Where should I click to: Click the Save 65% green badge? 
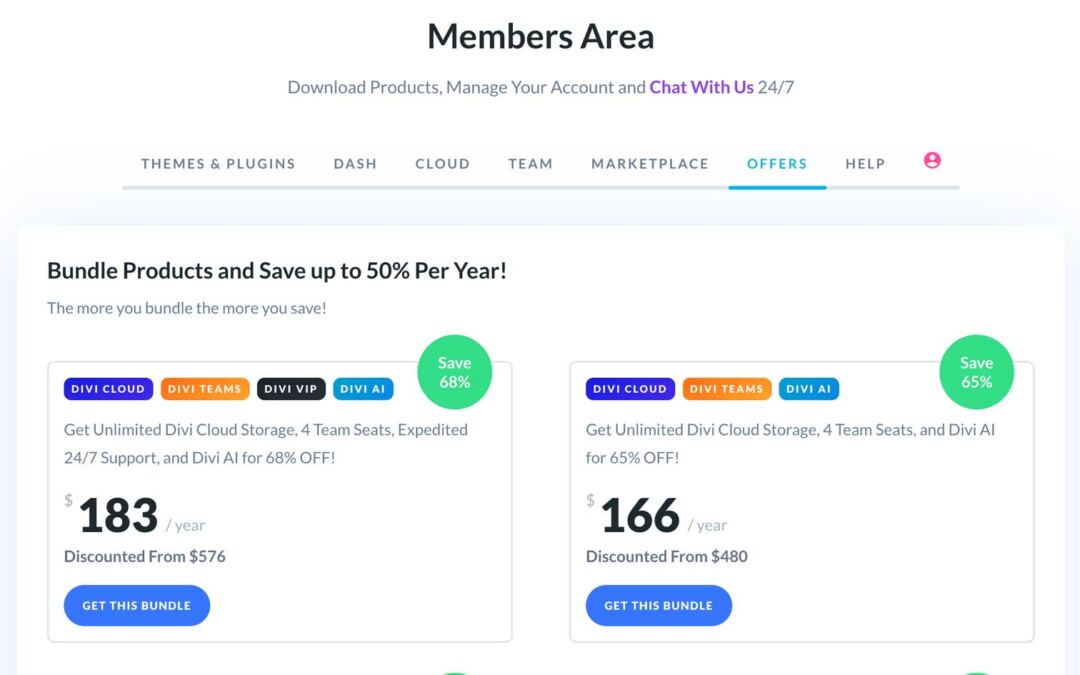point(976,372)
